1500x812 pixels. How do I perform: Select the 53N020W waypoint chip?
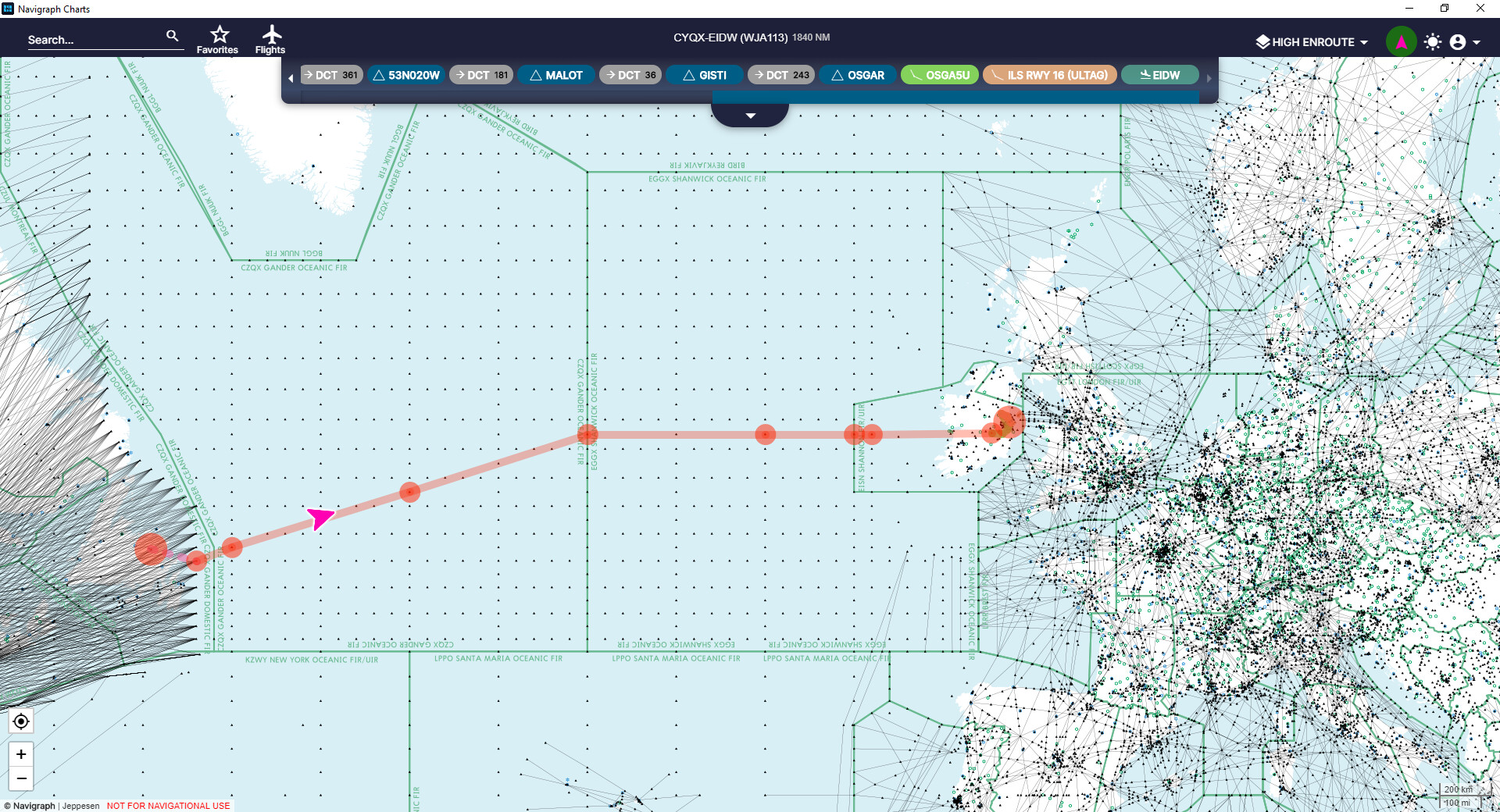406,75
